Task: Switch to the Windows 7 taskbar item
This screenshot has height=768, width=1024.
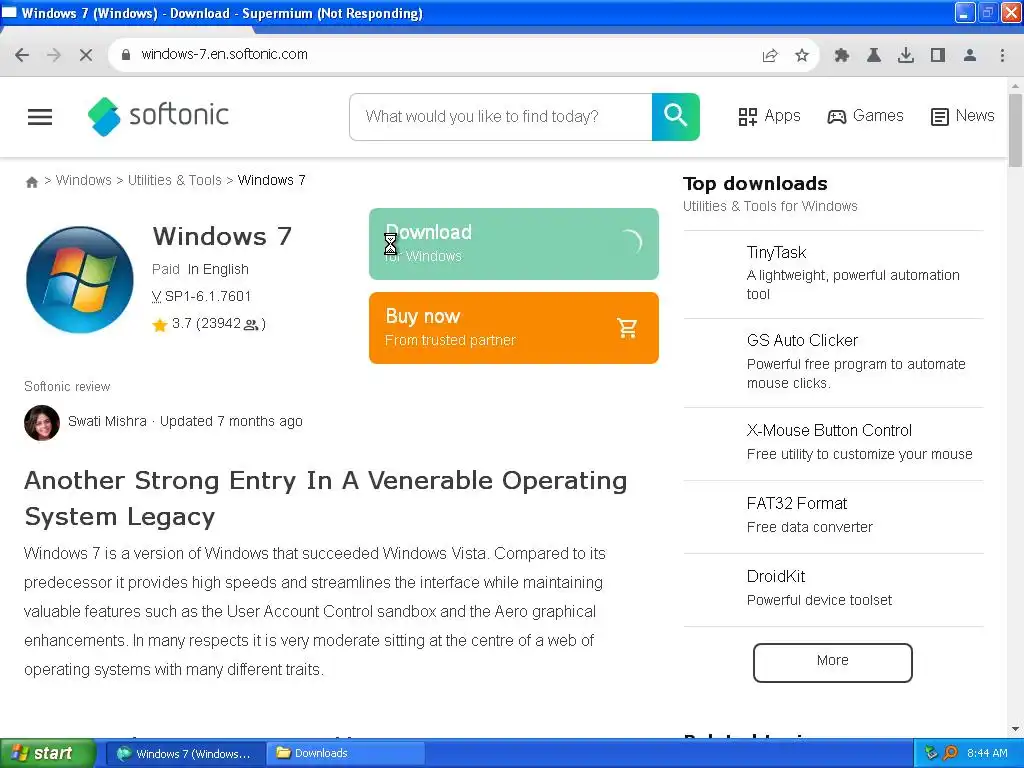Action: tap(184, 754)
